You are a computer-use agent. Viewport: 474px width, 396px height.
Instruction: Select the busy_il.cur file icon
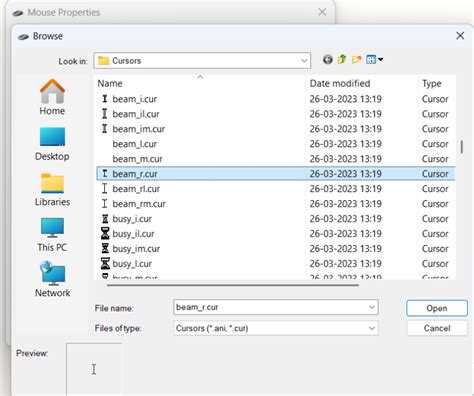click(x=105, y=234)
